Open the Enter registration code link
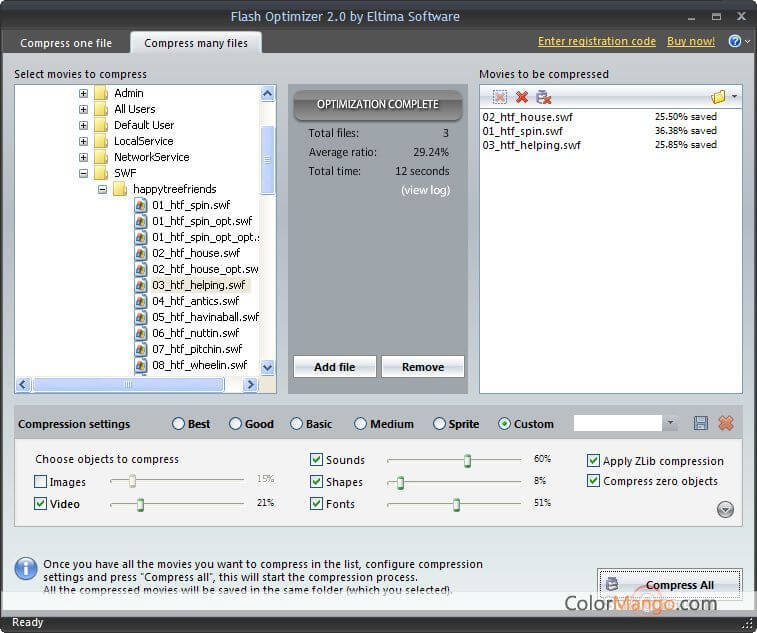Screen dimensions: 757x633 (x=596, y=42)
